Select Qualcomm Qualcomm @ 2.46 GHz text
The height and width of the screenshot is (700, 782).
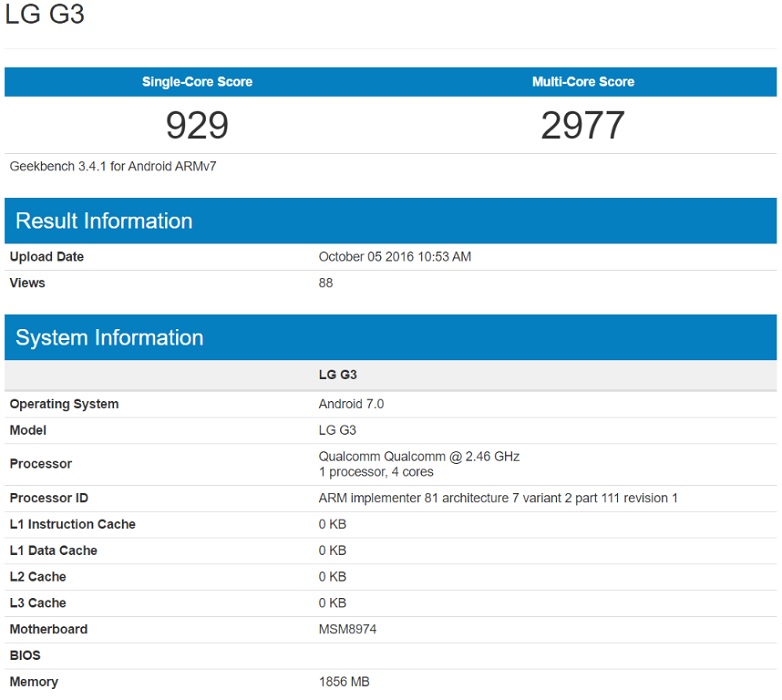coord(419,456)
